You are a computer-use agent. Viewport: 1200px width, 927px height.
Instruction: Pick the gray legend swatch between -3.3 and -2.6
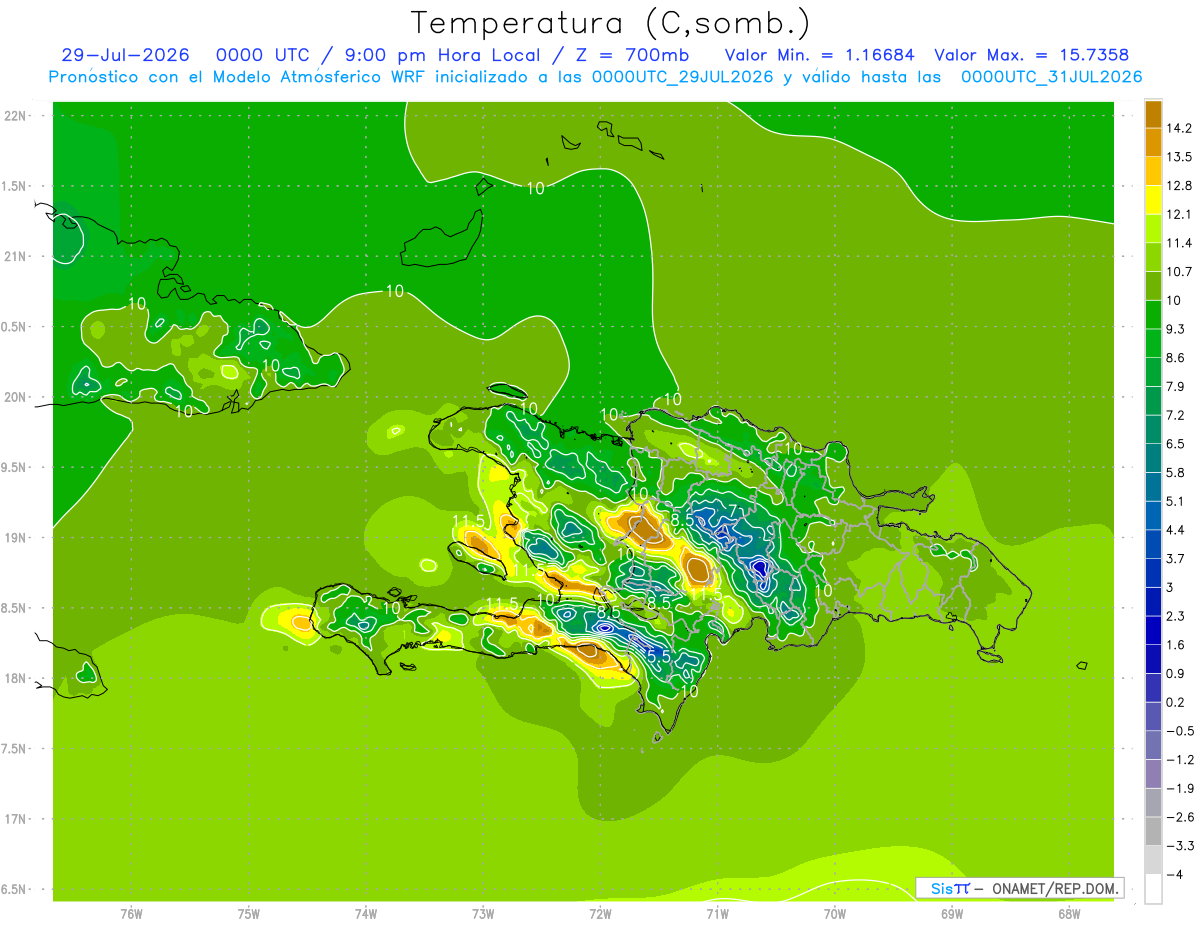click(x=1153, y=830)
